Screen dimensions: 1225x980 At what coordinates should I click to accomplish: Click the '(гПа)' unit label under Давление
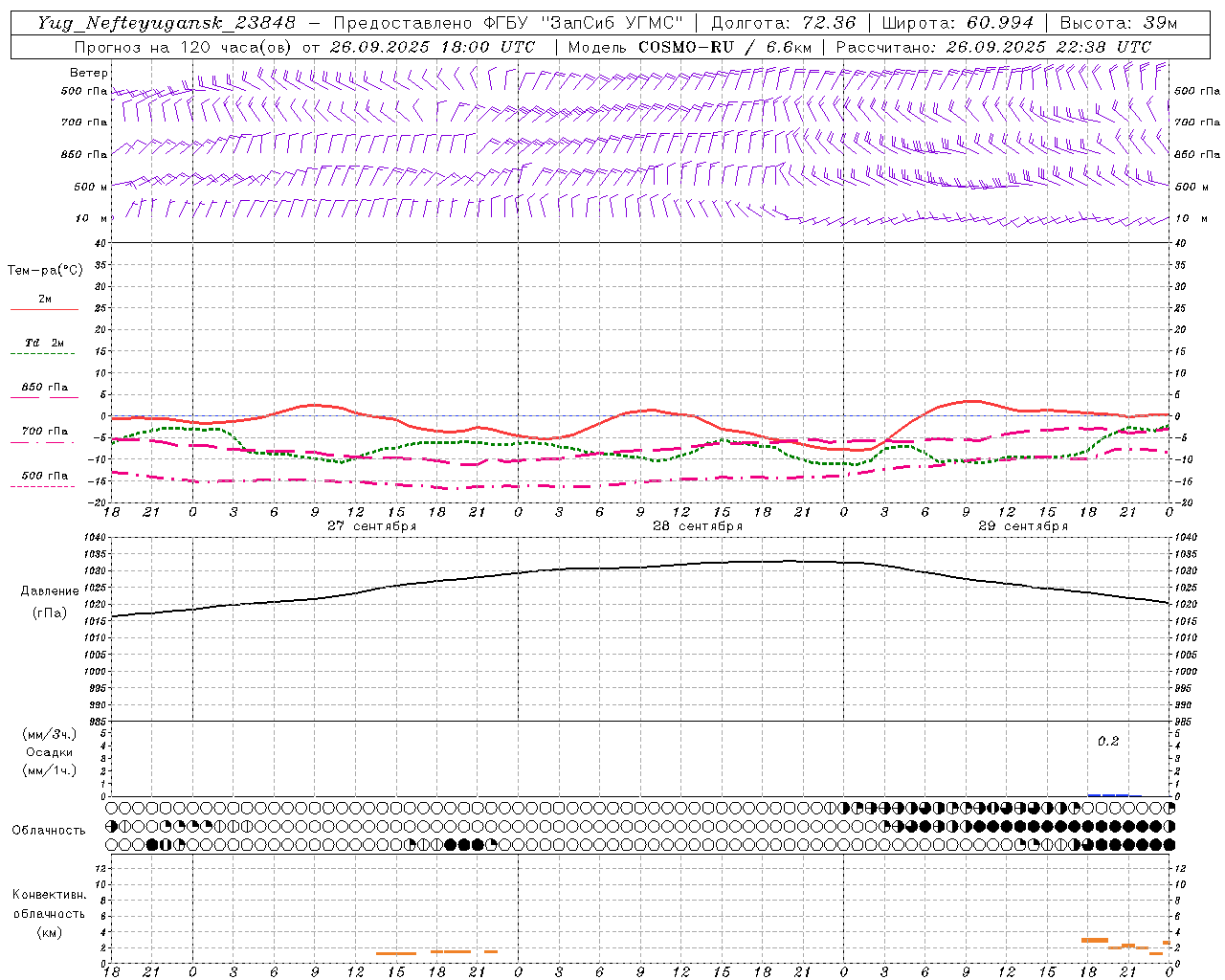pos(50,613)
